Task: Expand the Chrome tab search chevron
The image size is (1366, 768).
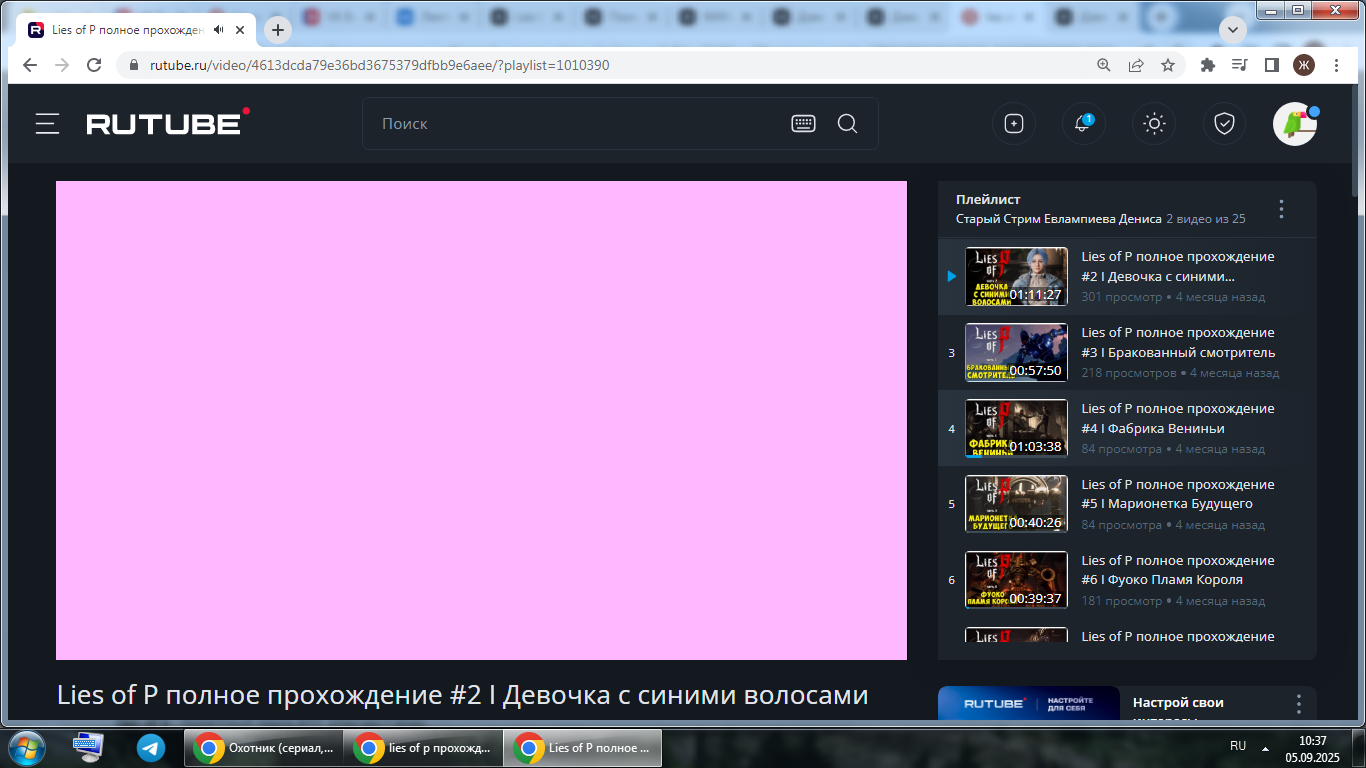Action: click(1232, 30)
